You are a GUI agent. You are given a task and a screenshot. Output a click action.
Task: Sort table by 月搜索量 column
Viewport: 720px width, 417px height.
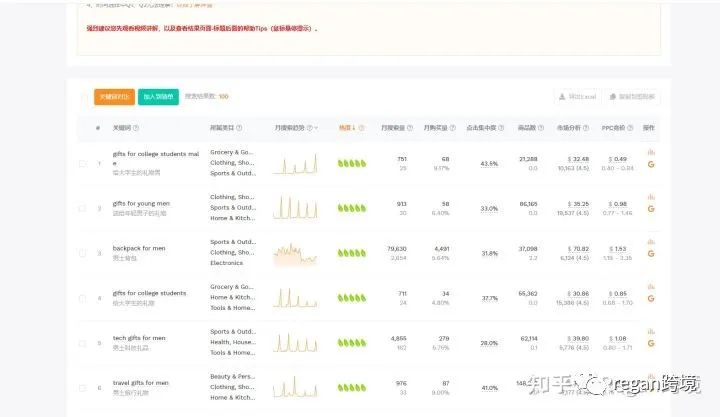coord(396,128)
